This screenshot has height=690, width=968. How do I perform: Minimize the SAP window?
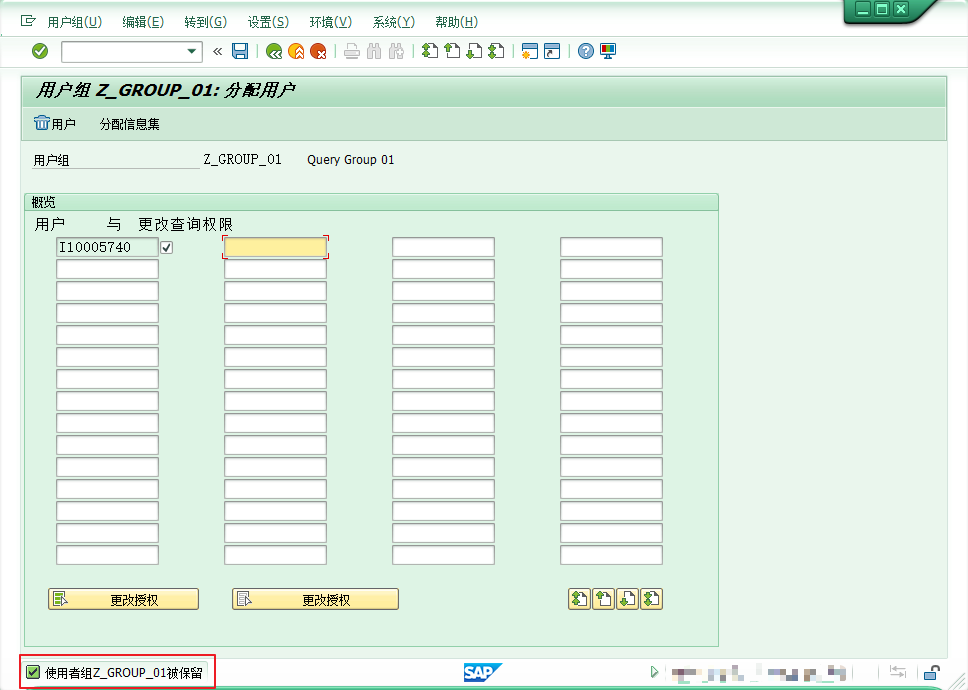pyautogui.click(x=862, y=9)
